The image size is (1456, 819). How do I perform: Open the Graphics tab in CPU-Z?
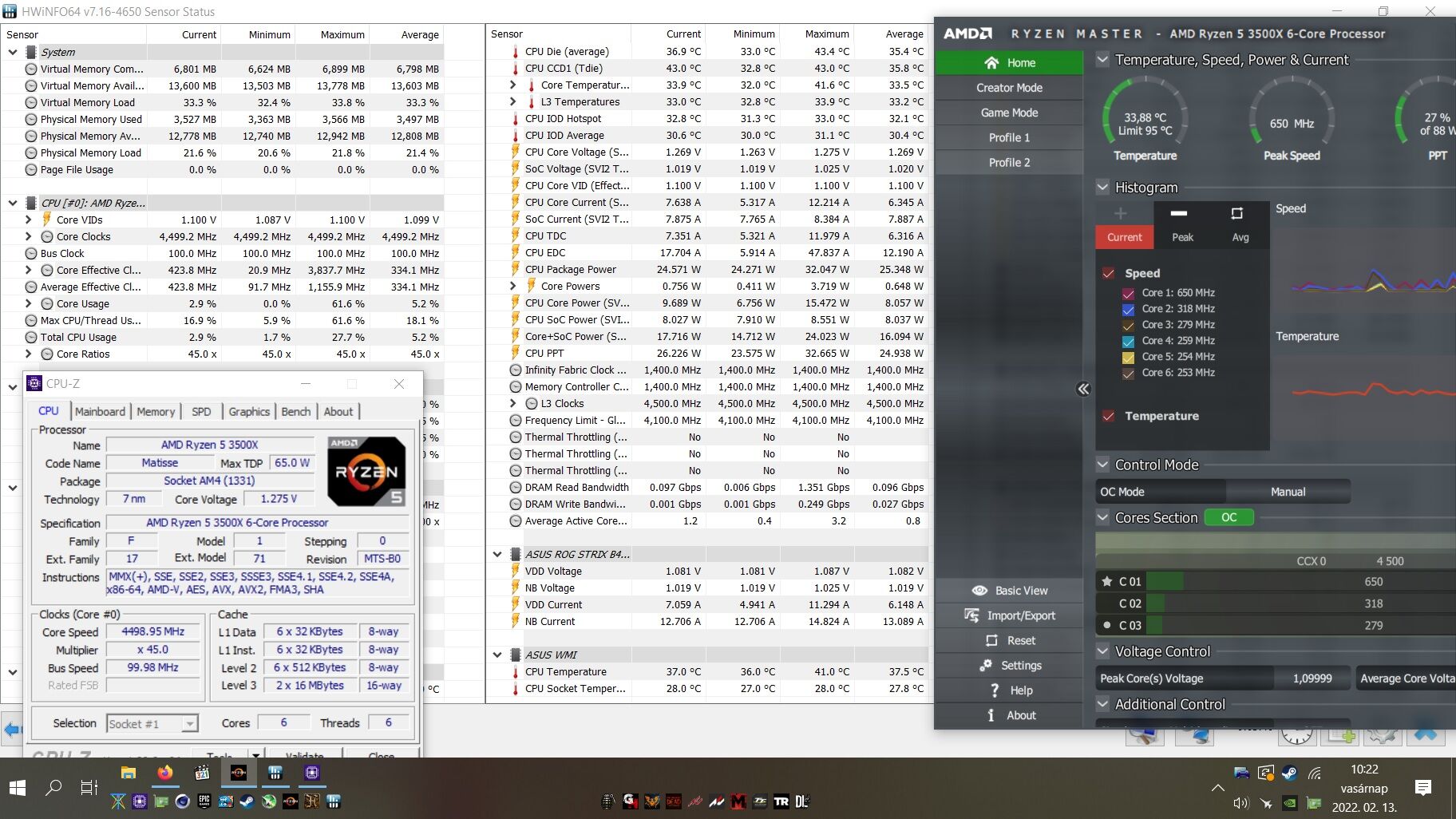[x=249, y=411]
